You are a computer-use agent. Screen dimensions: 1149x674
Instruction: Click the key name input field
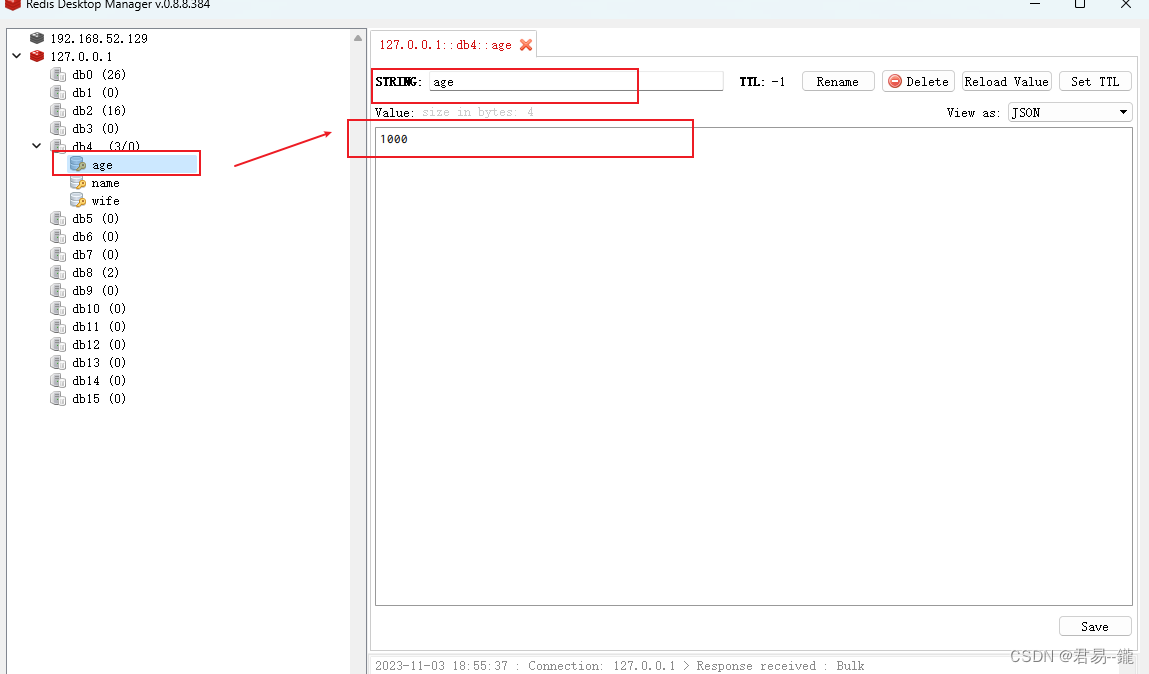click(575, 81)
